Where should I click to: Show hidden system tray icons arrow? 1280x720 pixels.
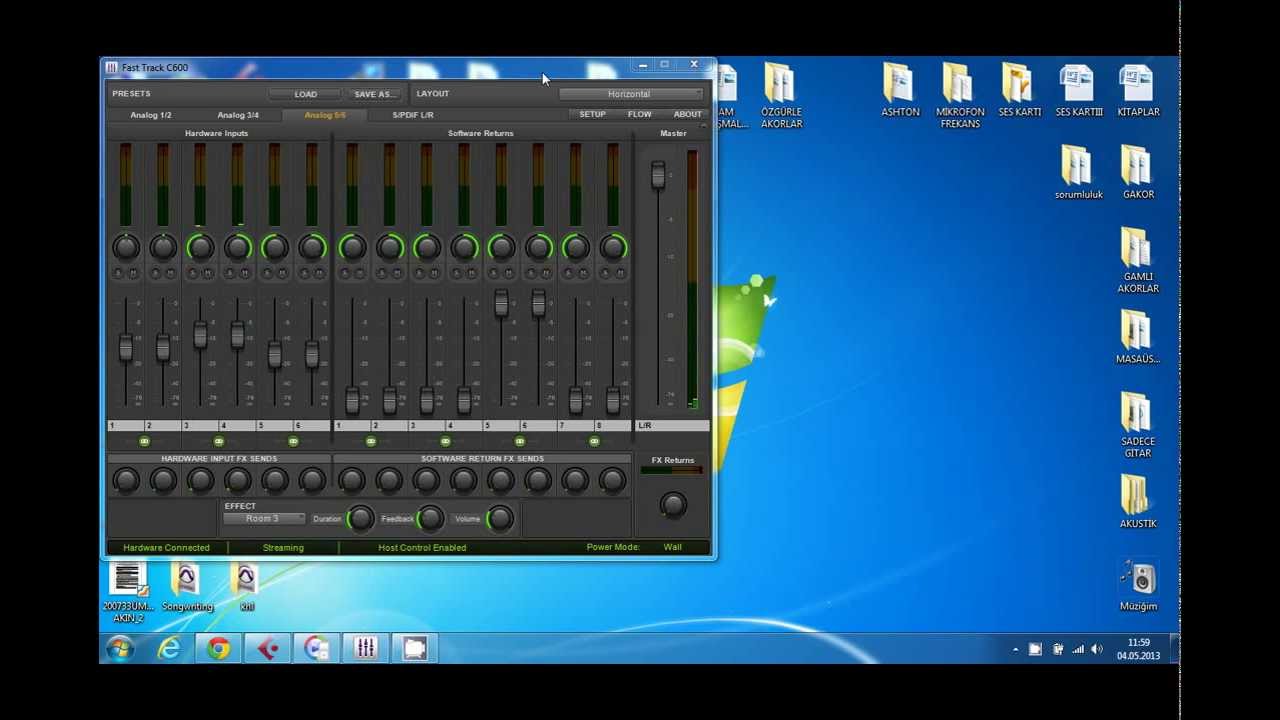pos(1015,650)
